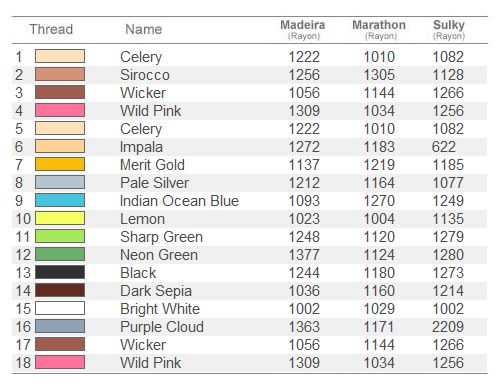The image size is (500, 384).
Task: Click Sulky code 2209 for Purple Cloud
Action: pos(448,327)
